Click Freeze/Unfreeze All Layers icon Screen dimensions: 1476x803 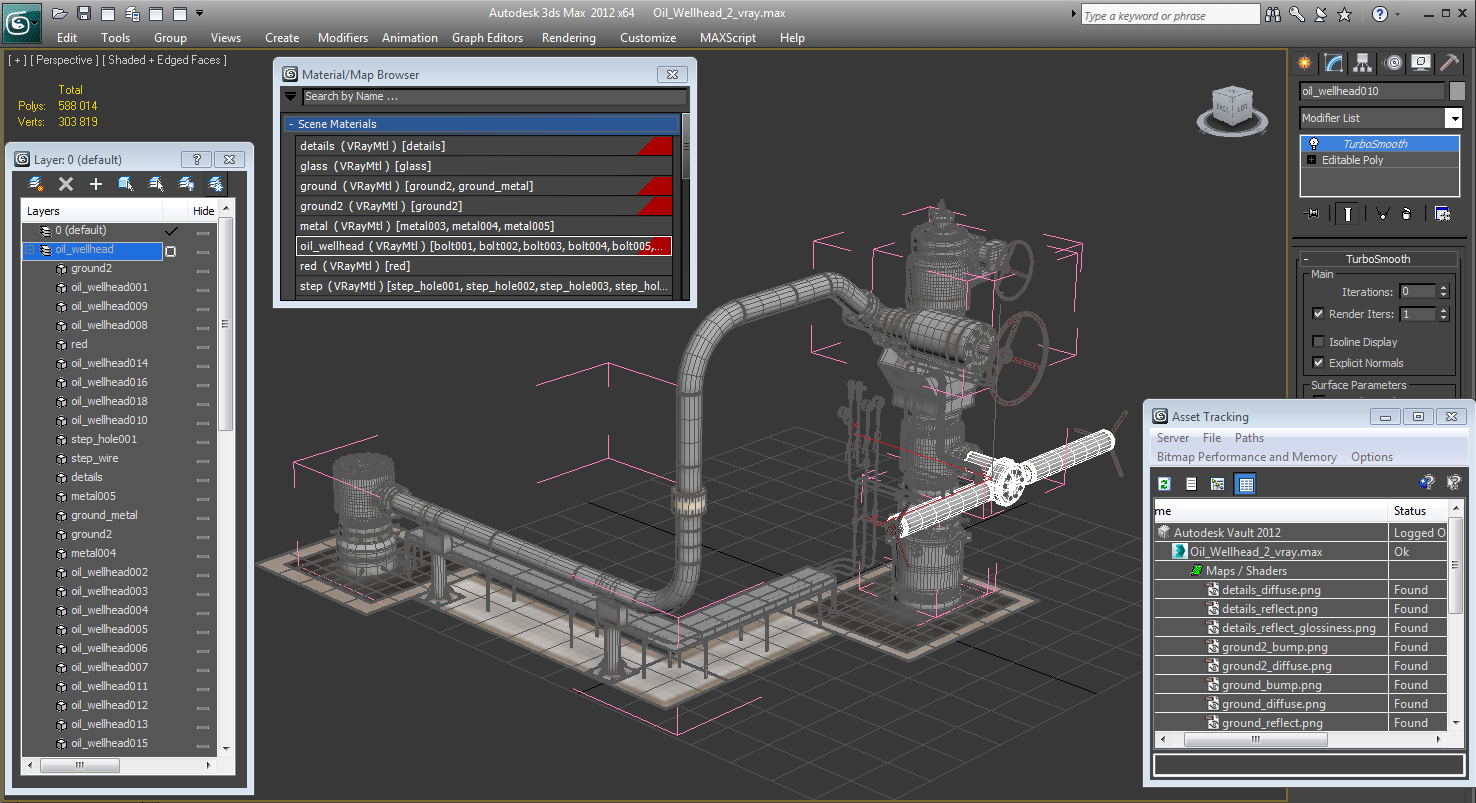[x=215, y=184]
